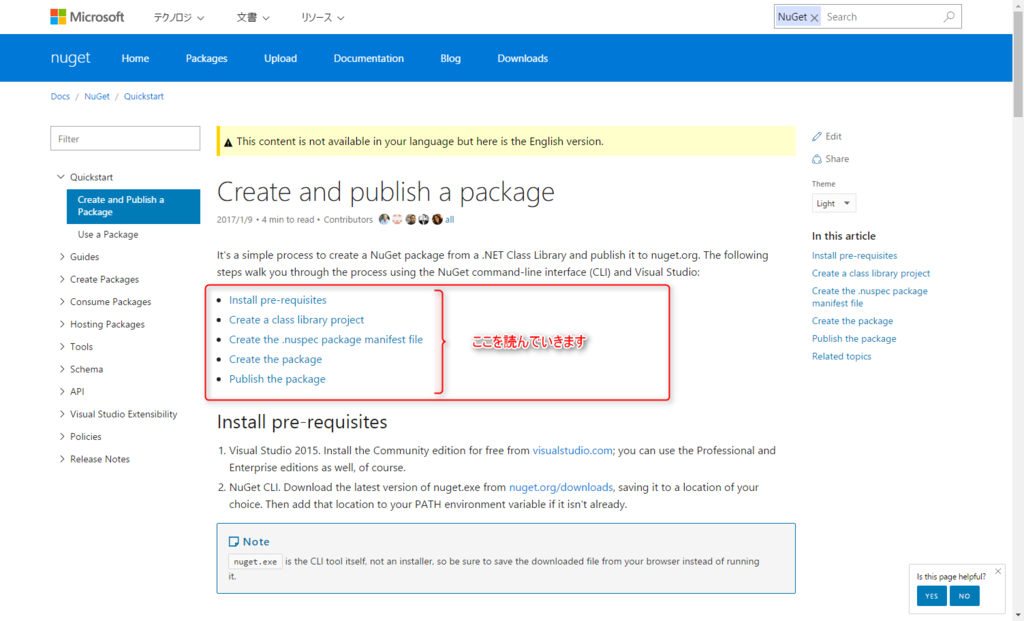Open the Downloads nav item

522,58
